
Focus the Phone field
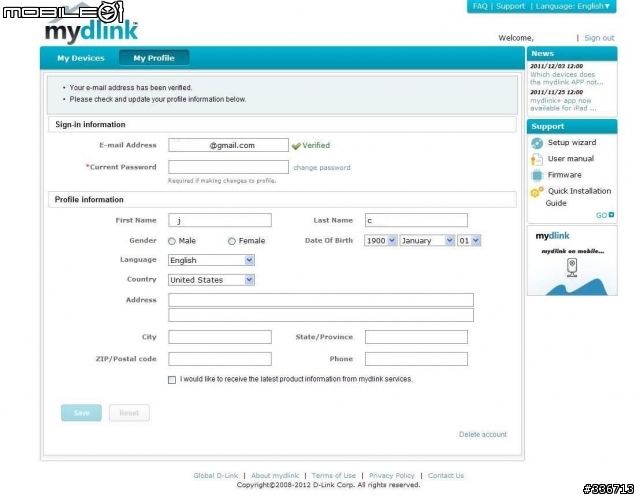click(416, 359)
